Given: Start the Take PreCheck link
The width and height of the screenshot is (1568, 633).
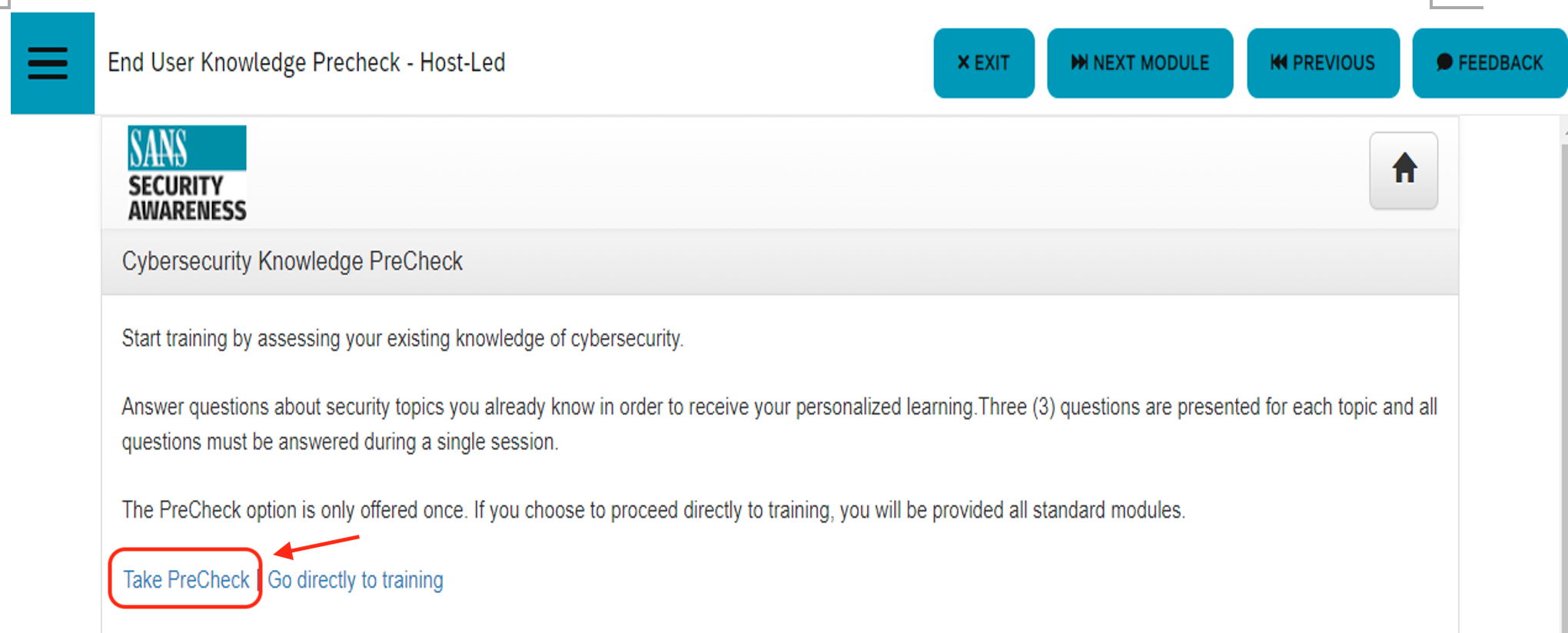Looking at the screenshot, I should (186, 579).
